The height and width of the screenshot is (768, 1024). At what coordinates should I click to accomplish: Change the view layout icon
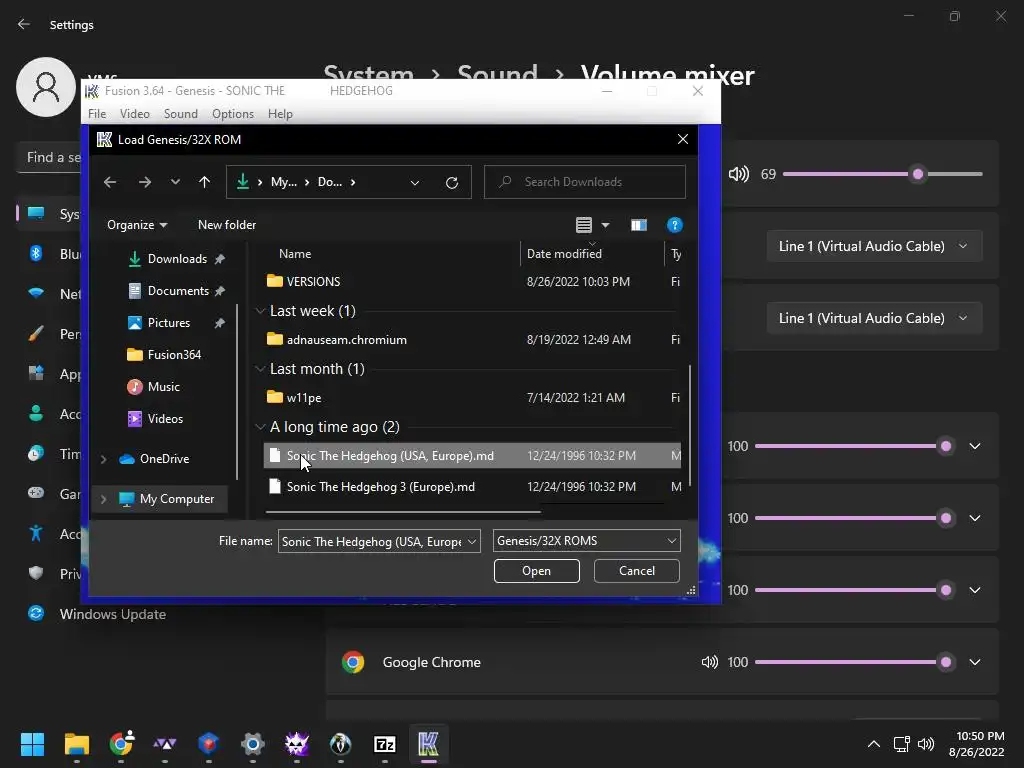(584, 225)
